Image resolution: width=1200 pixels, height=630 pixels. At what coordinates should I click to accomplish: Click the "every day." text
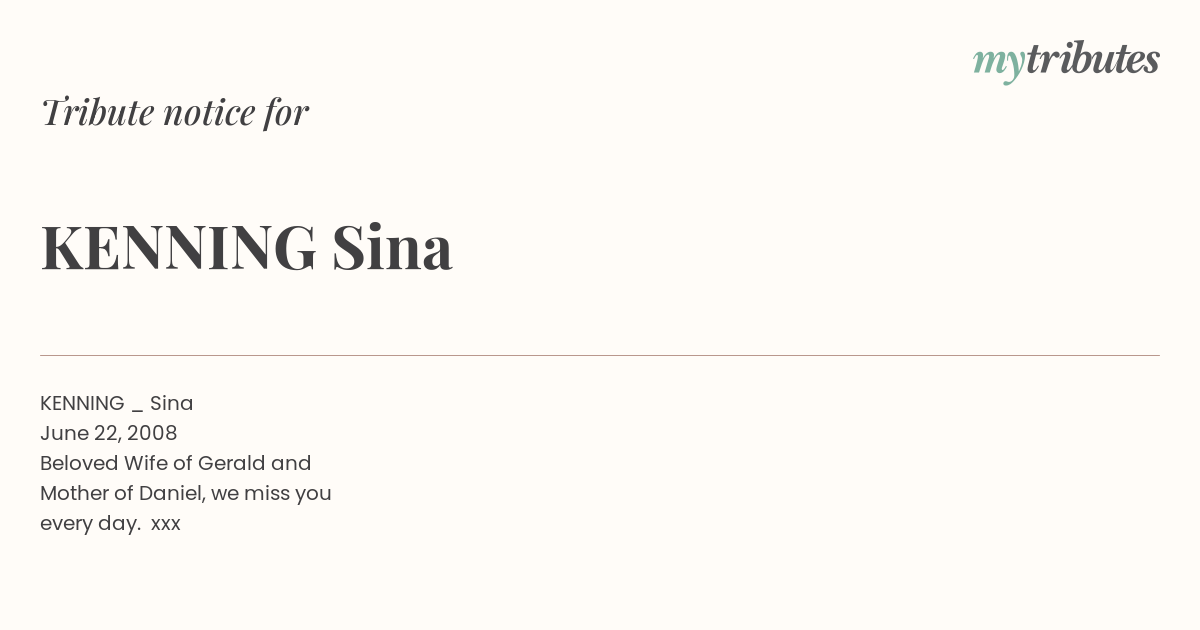pos(90,524)
